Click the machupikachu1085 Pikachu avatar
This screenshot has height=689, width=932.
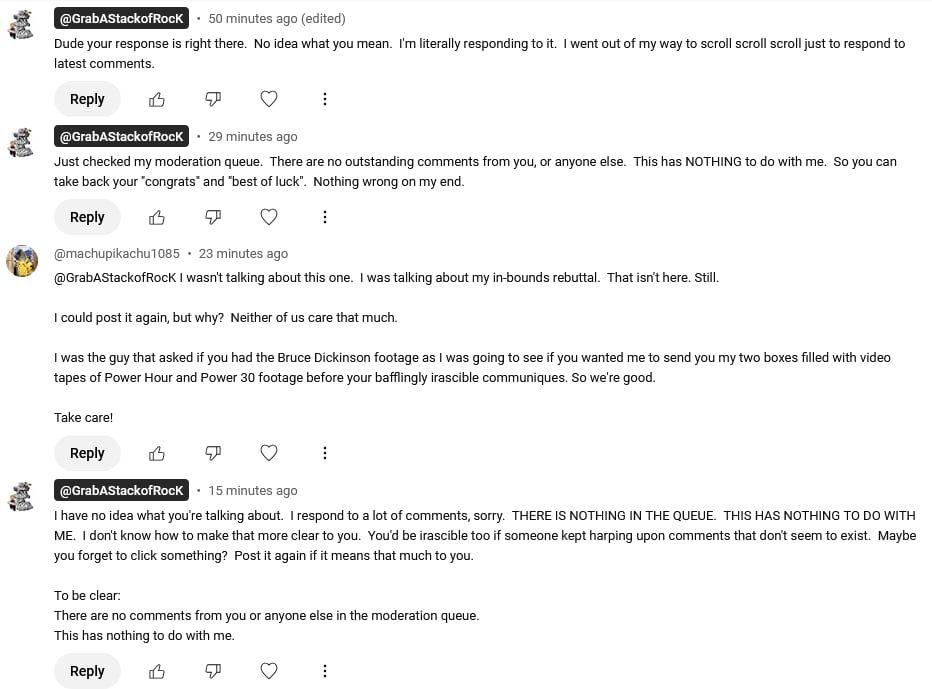point(22,261)
